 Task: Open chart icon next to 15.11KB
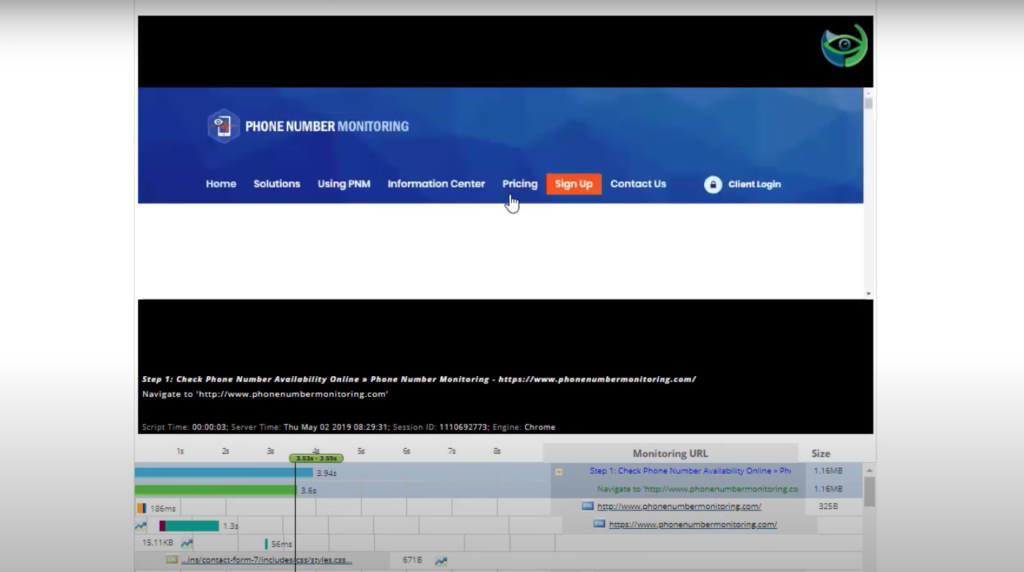pyautogui.click(x=187, y=543)
